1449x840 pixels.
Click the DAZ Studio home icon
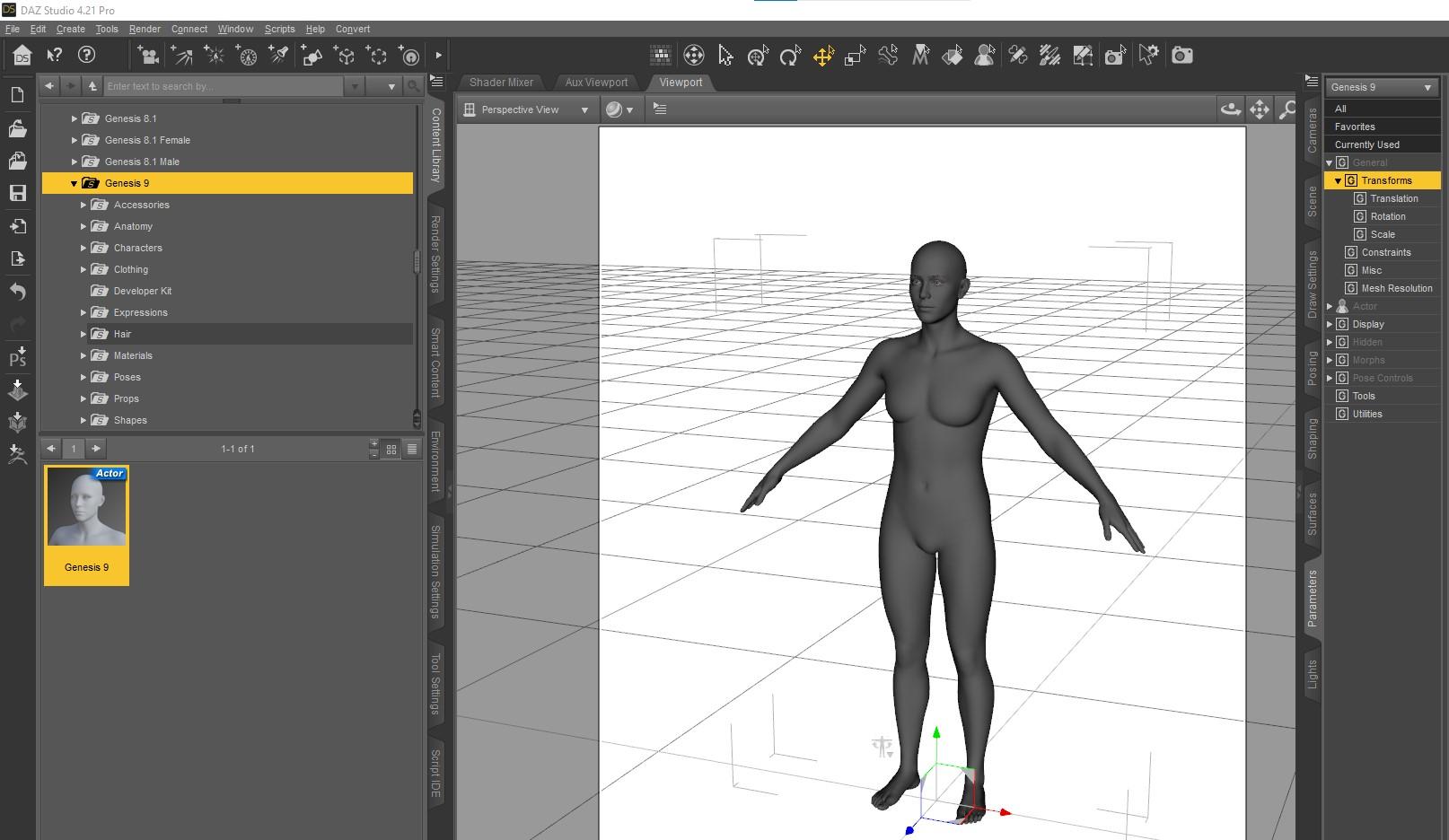(x=22, y=56)
